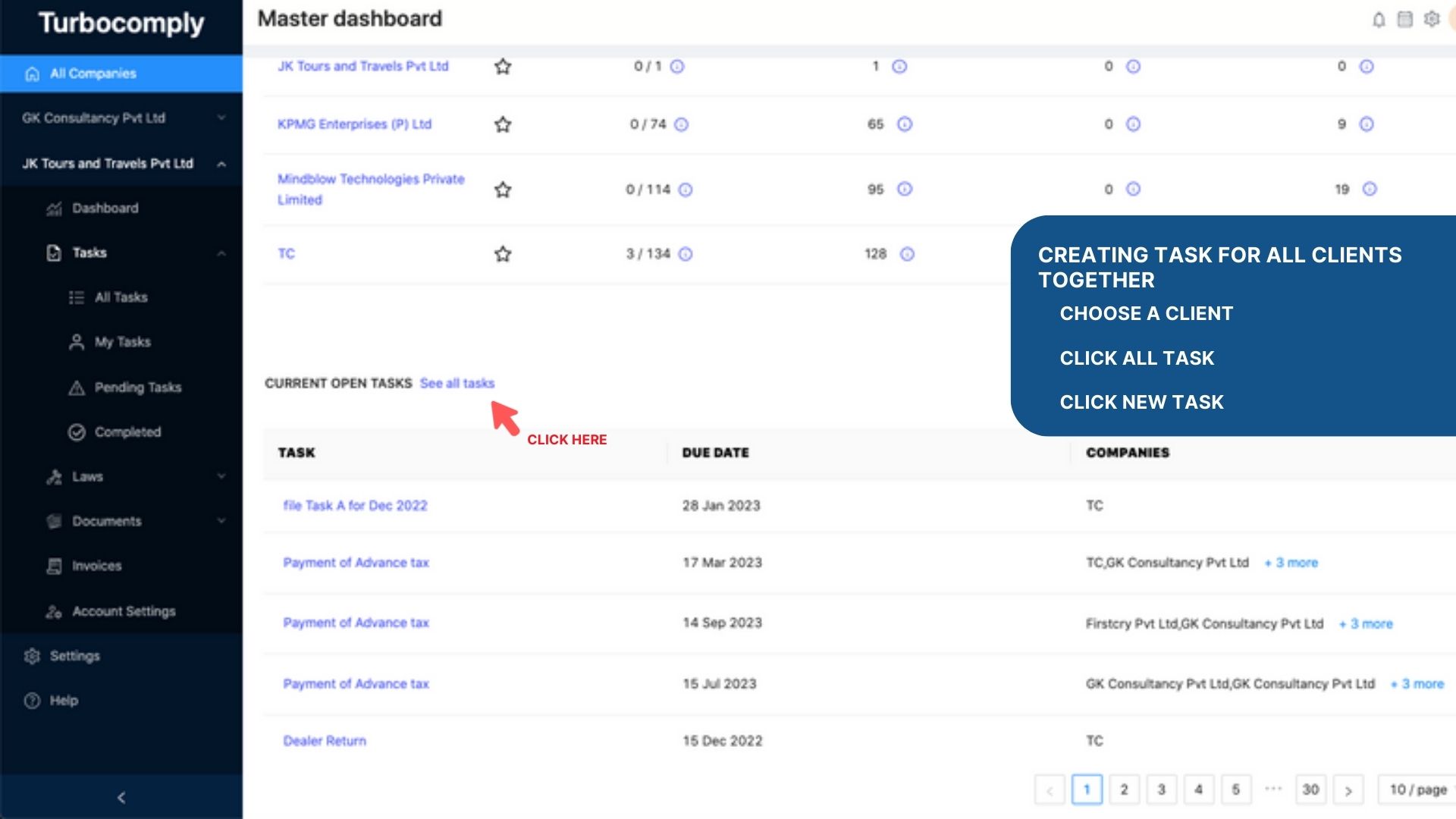
Task: Expand the Documents sidebar section
Action: tap(221, 521)
